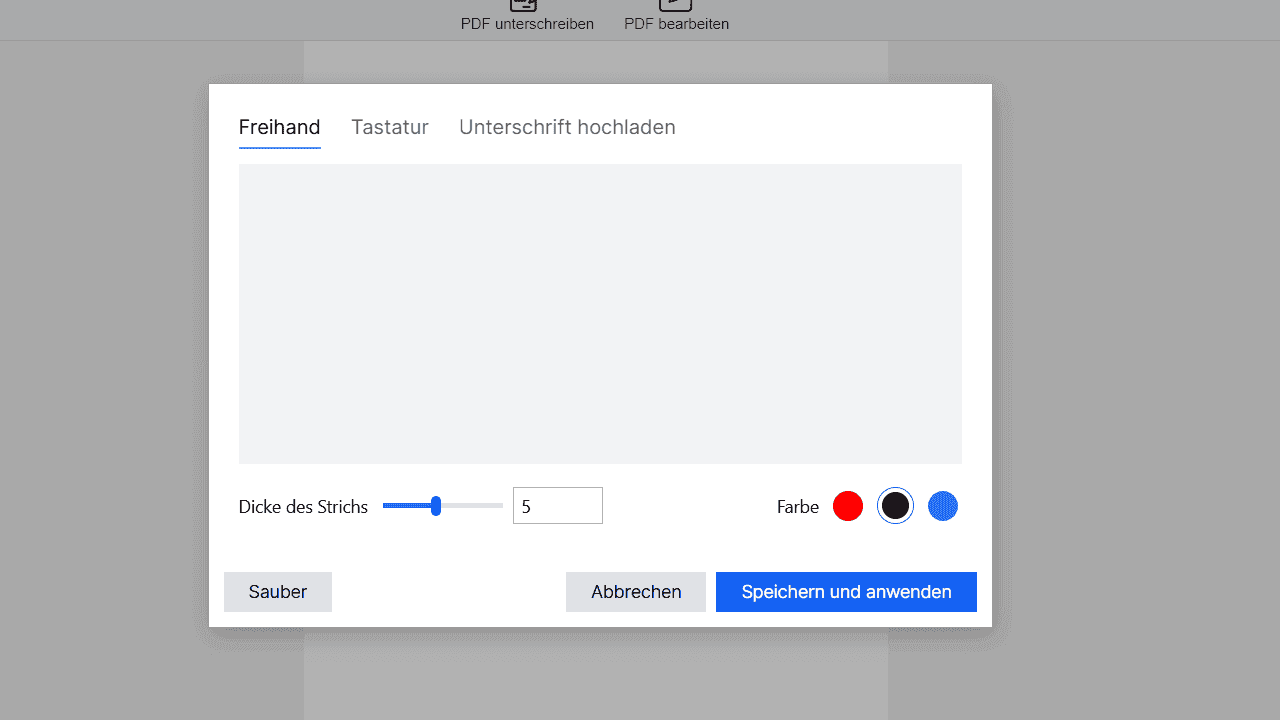The width and height of the screenshot is (1280, 720).
Task: Open PDF bearbeiten tool in toolbar
Action: 676,17
